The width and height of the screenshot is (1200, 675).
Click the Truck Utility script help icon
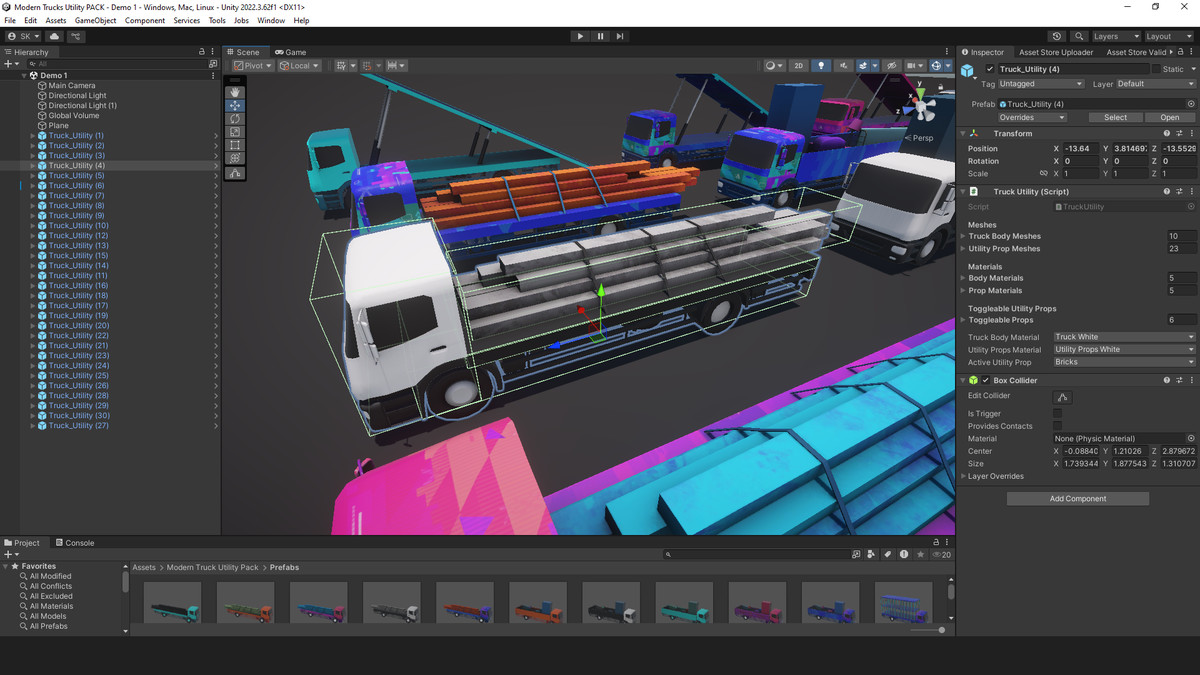pos(1166,191)
